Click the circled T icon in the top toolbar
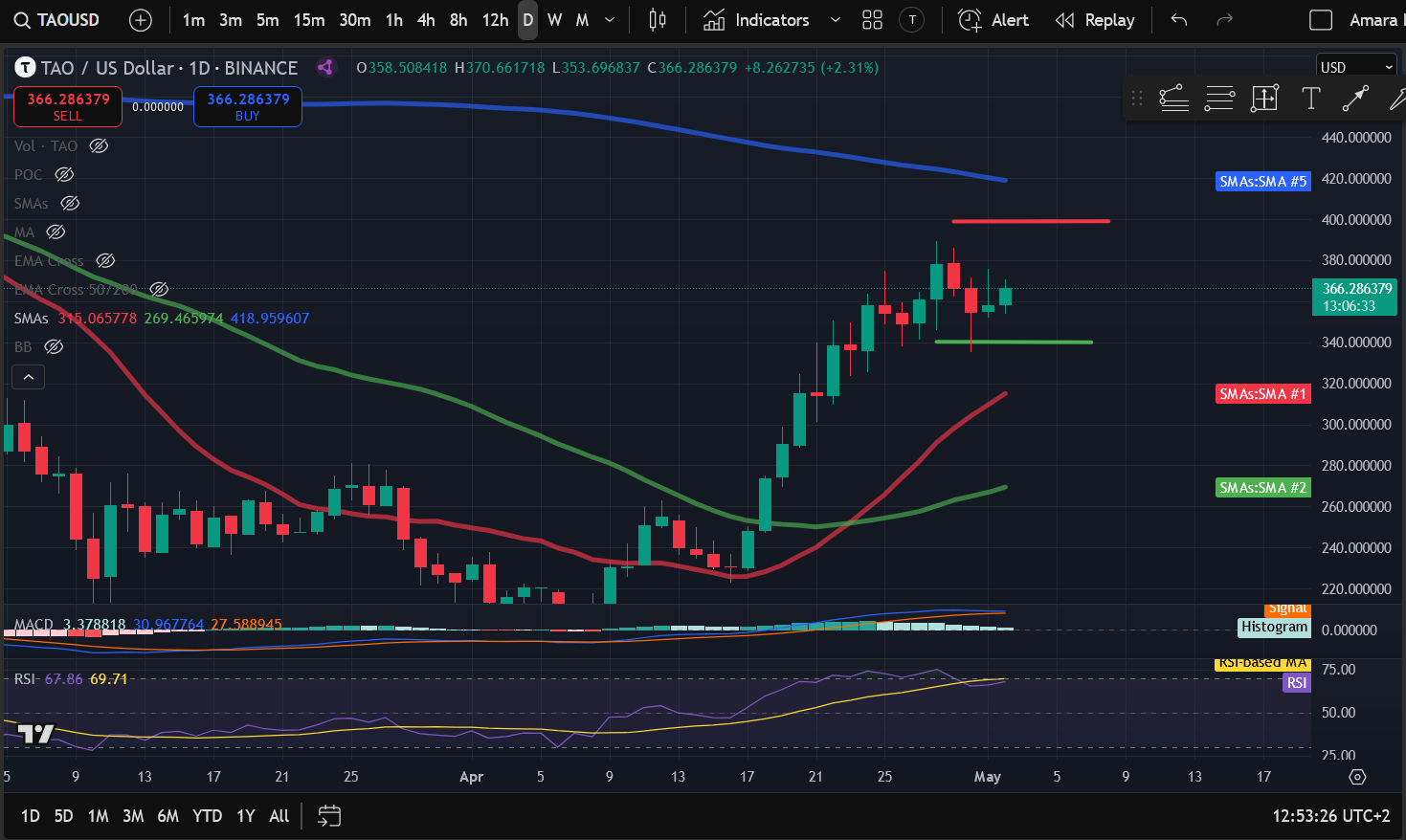This screenshot has height=840, width=1406. (912, 20)
